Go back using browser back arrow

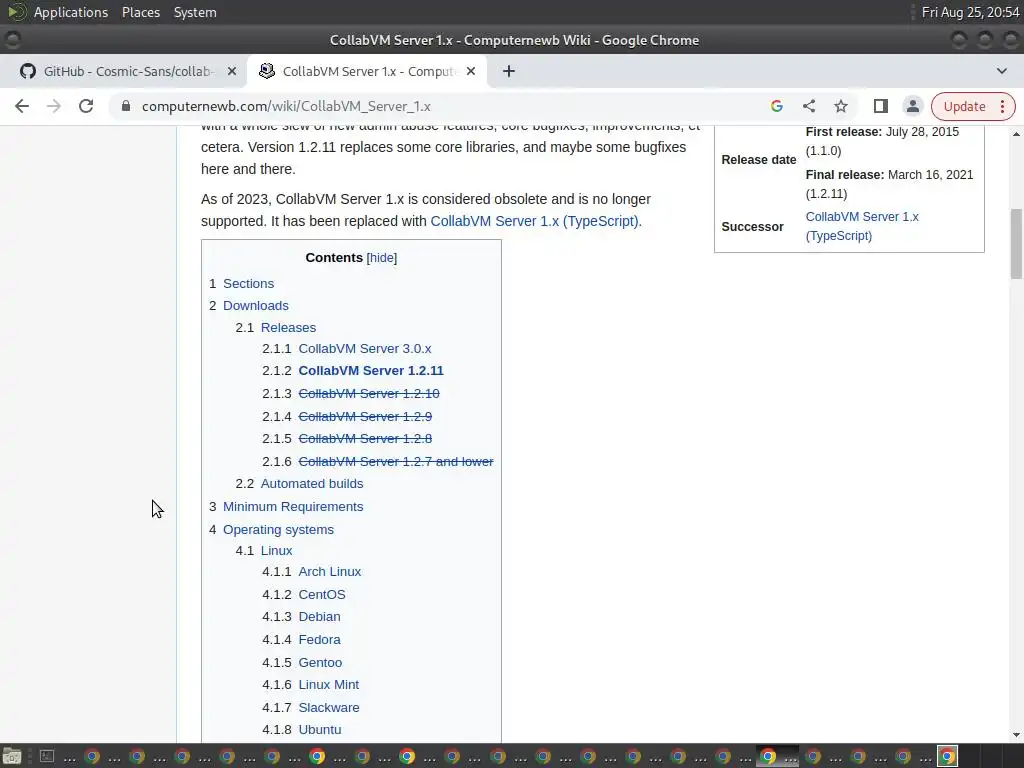(22, 106)
